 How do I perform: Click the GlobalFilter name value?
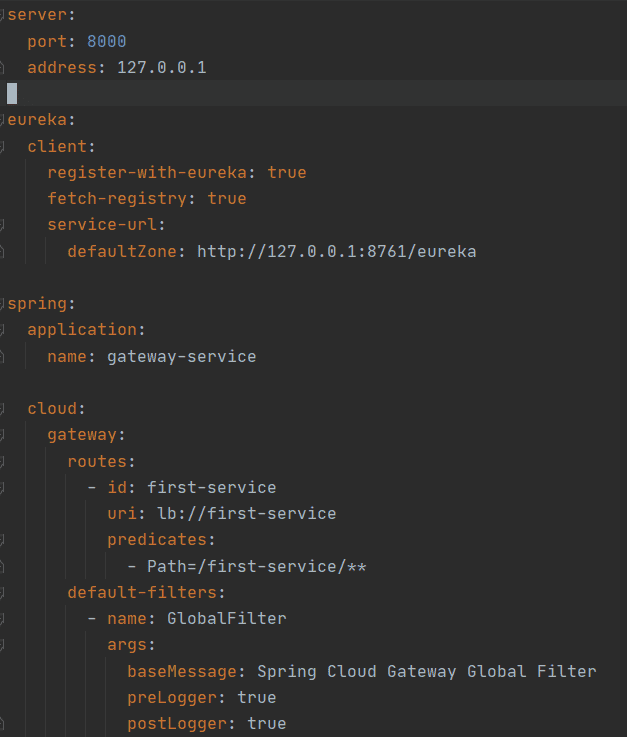pyautogui.click(x=227, y=619)
